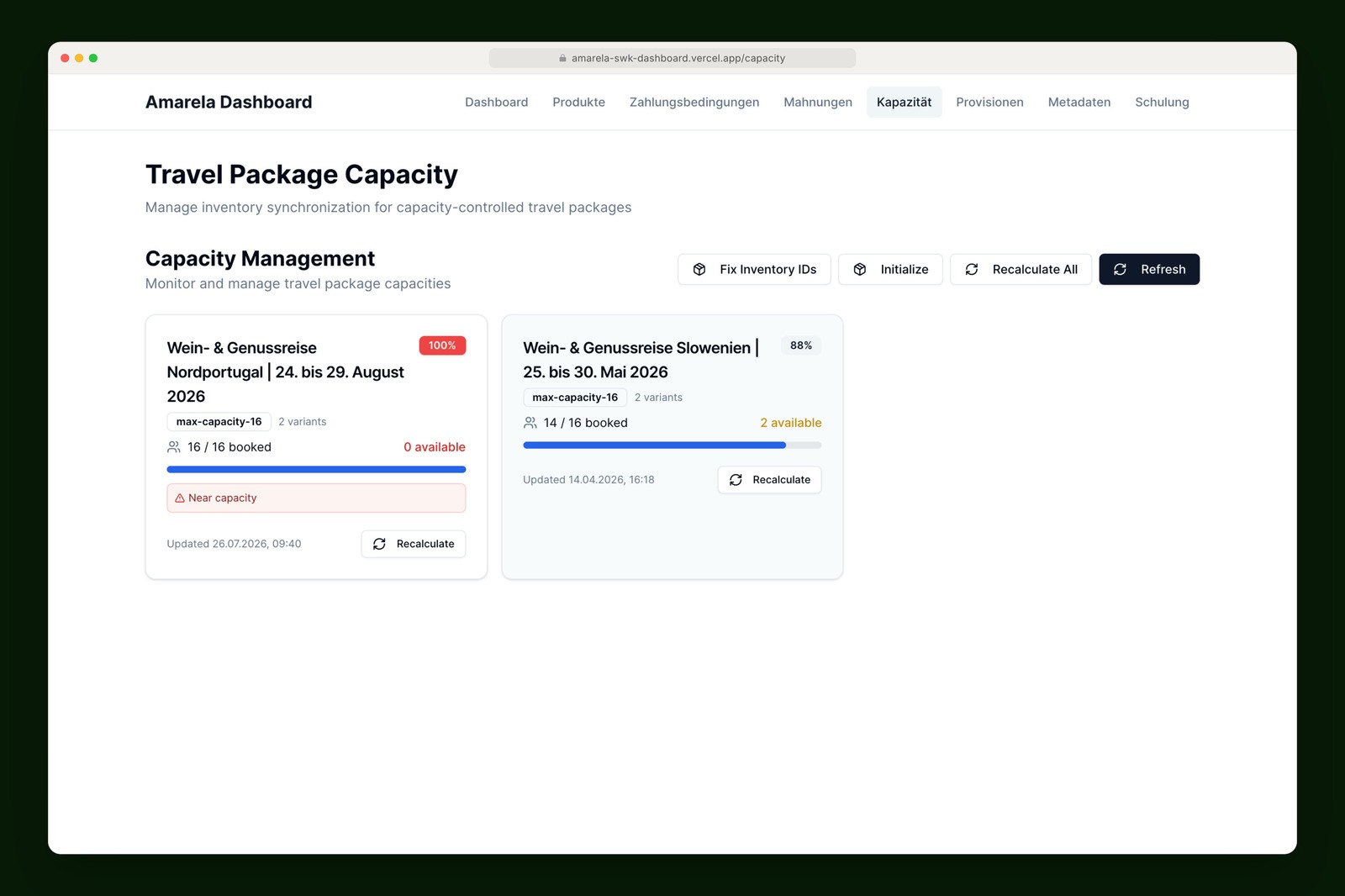
Task: Click the sync arrows icon on Recalculate All
Action: [972, 269]
